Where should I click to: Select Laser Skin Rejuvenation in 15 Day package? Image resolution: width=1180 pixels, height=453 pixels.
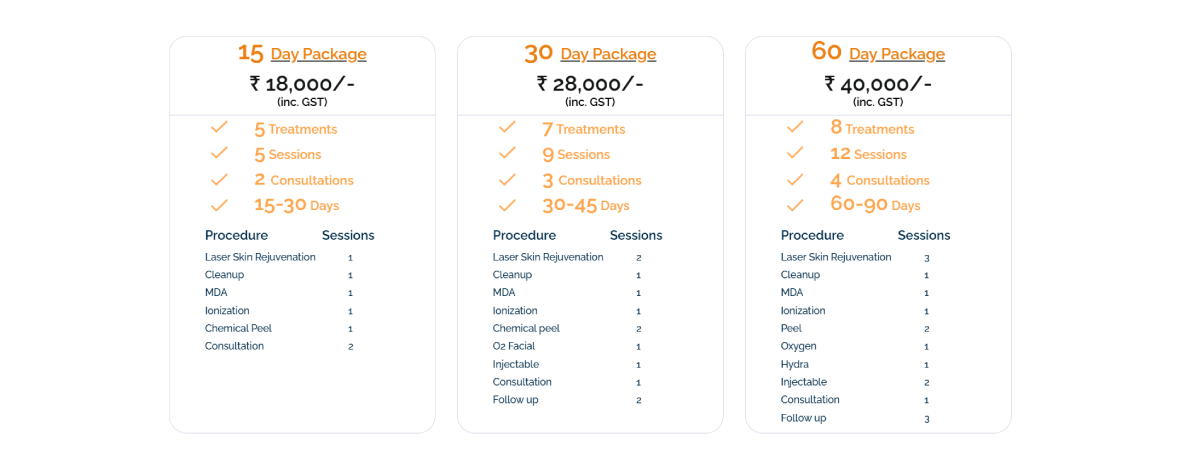pyautogui.click(x=260, y=257)
